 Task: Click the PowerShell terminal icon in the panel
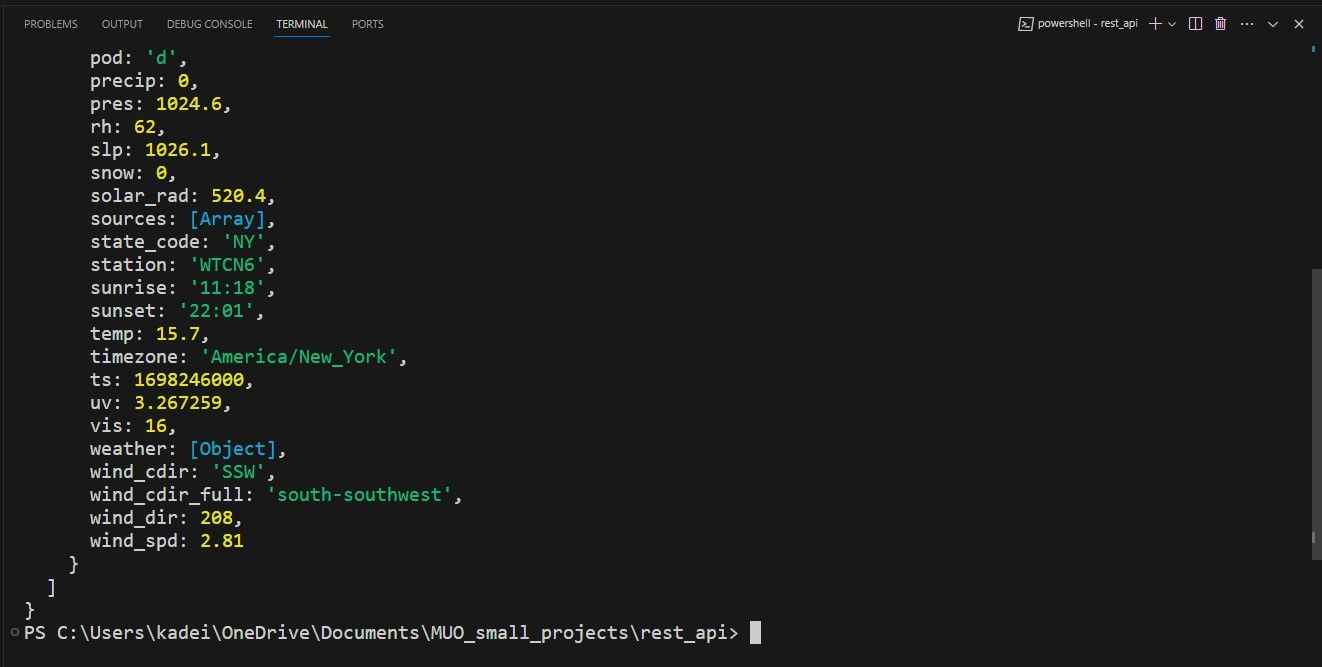click(1025, 23)
